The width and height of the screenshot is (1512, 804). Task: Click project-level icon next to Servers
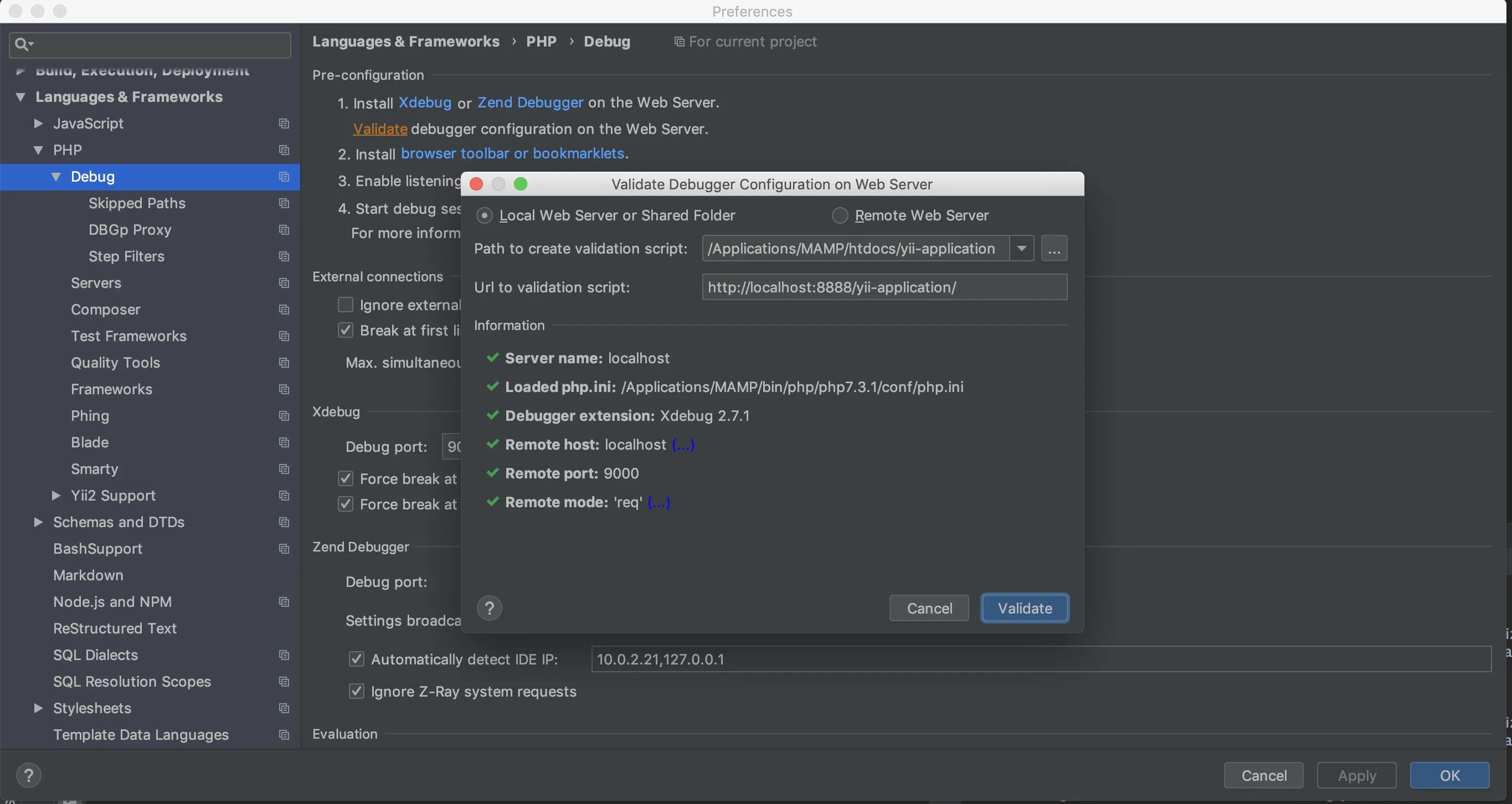(284, 283)
